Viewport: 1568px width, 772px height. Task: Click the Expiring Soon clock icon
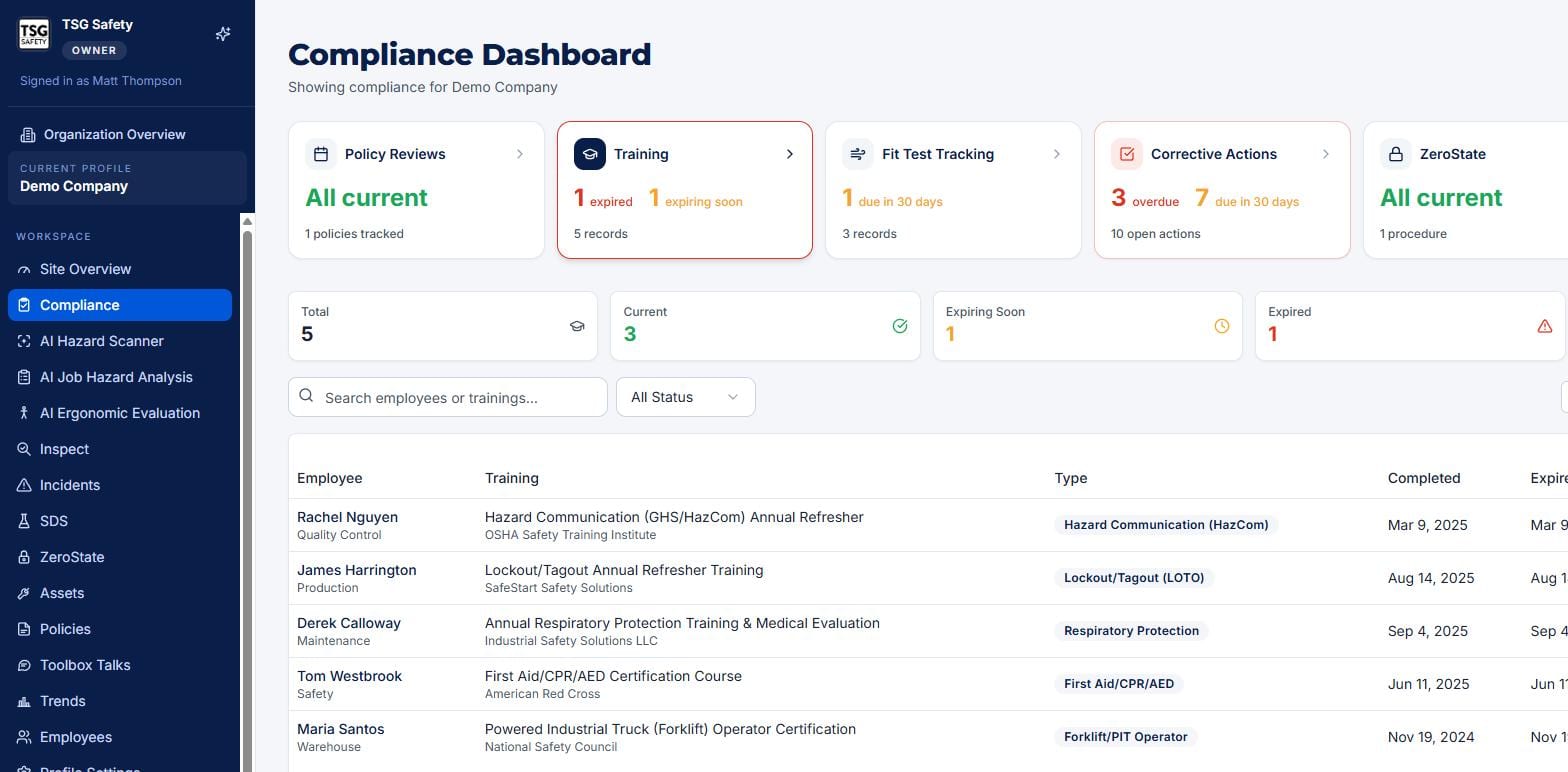pos(1222,326)
